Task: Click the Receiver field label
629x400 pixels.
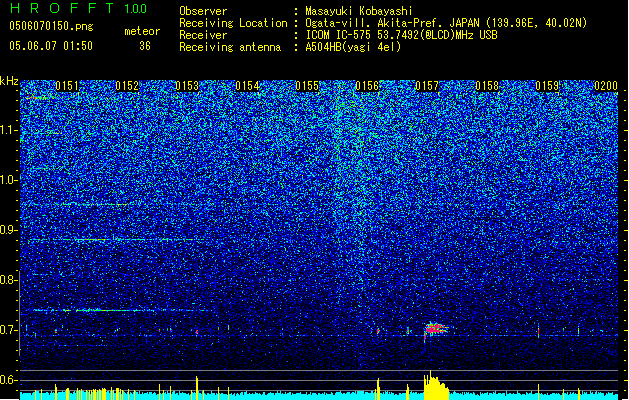Action: coord(203,35)
